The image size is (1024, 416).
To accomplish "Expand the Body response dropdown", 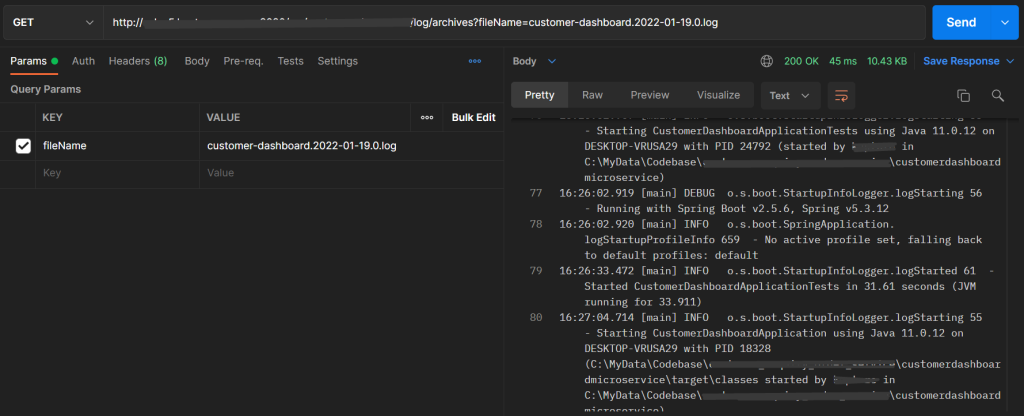I will [x=535, y=61].
